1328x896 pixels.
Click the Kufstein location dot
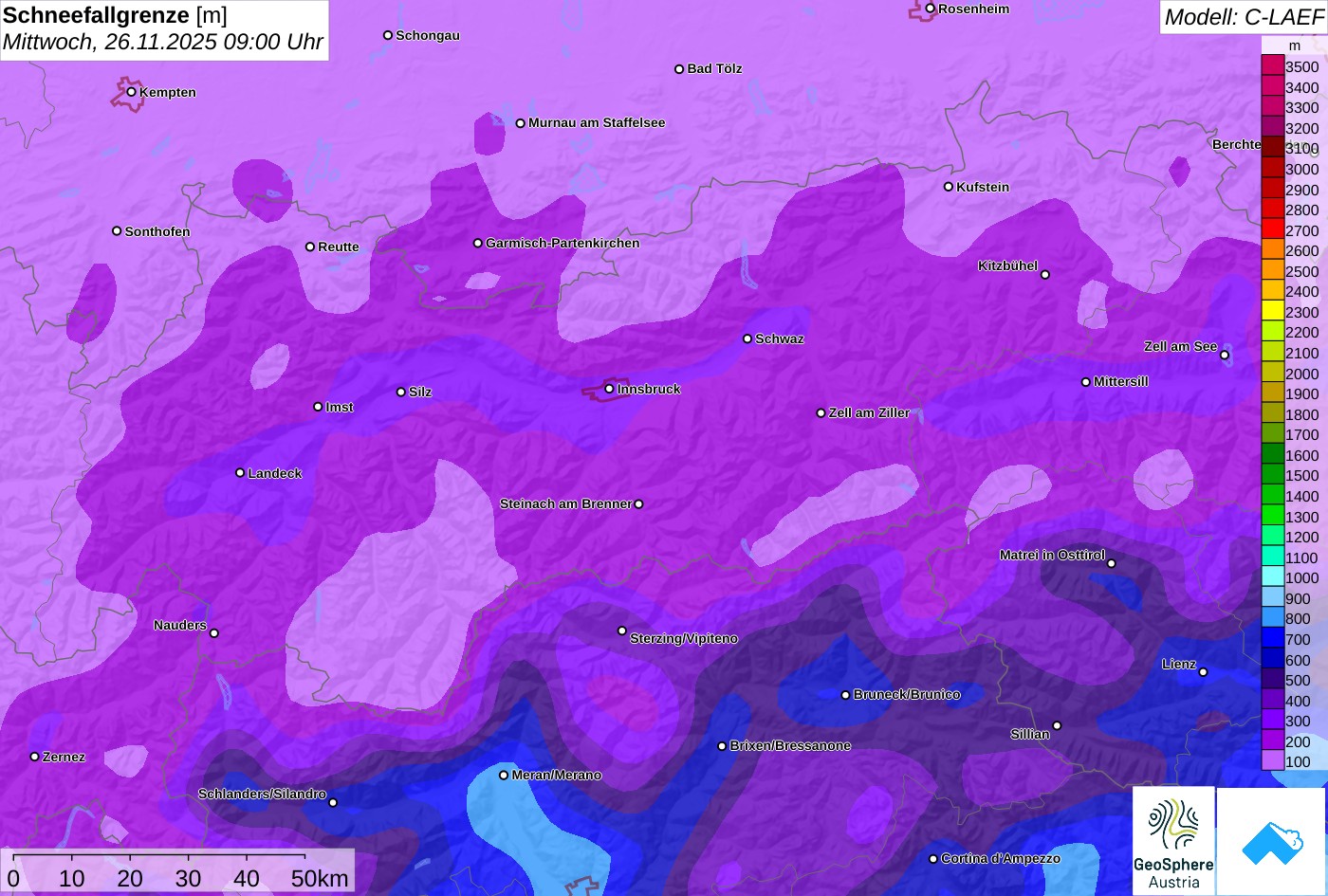[949, 187]
